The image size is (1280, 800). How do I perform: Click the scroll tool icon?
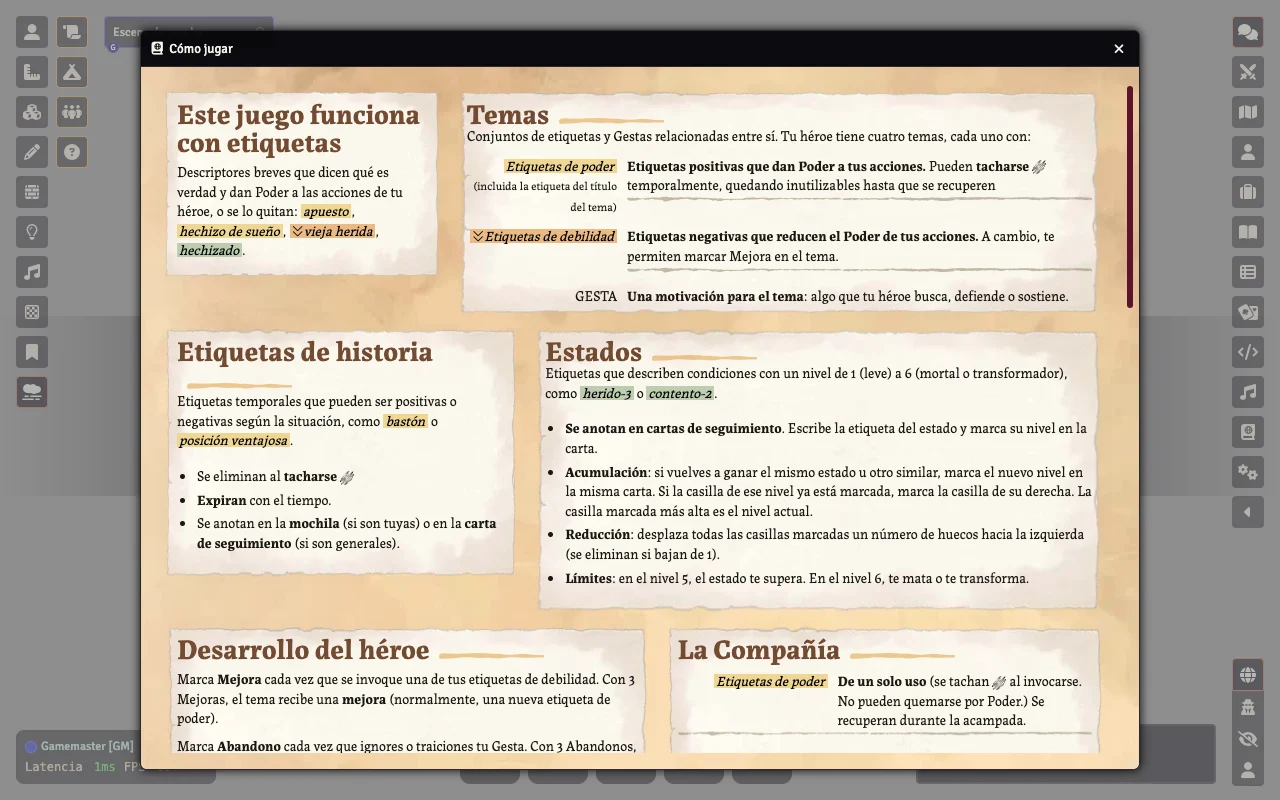(72, 32)
